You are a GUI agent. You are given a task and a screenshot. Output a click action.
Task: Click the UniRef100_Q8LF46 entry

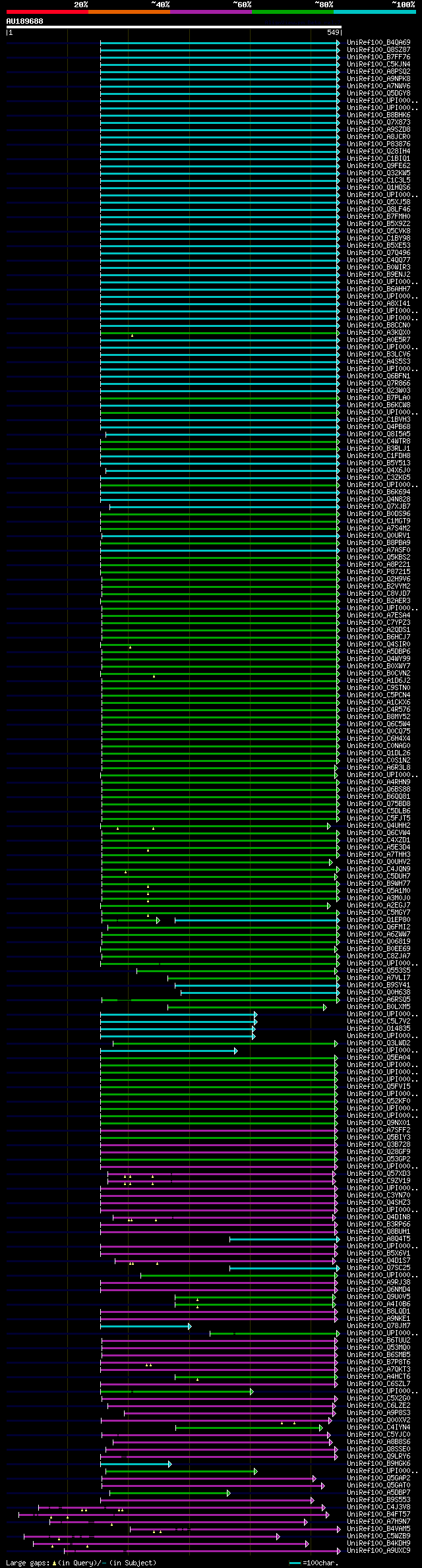(x=378, y=210)
